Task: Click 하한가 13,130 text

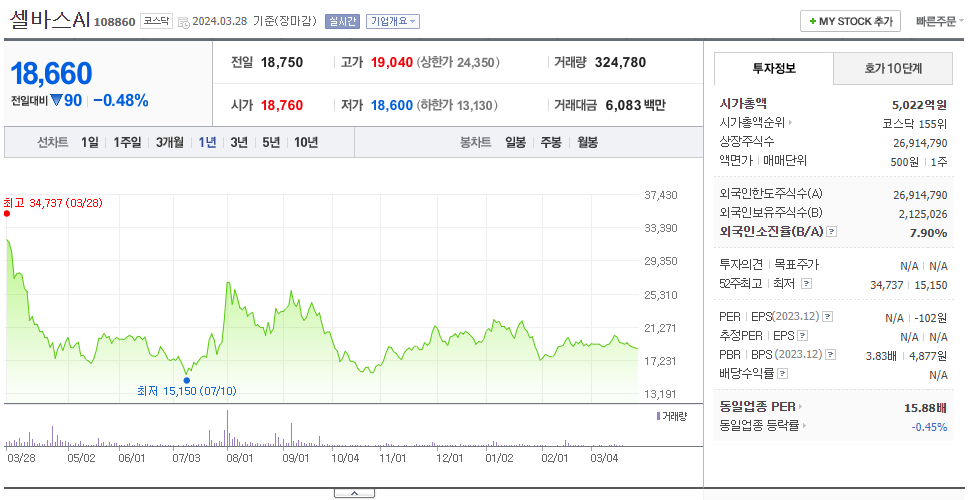Action: 459,106
